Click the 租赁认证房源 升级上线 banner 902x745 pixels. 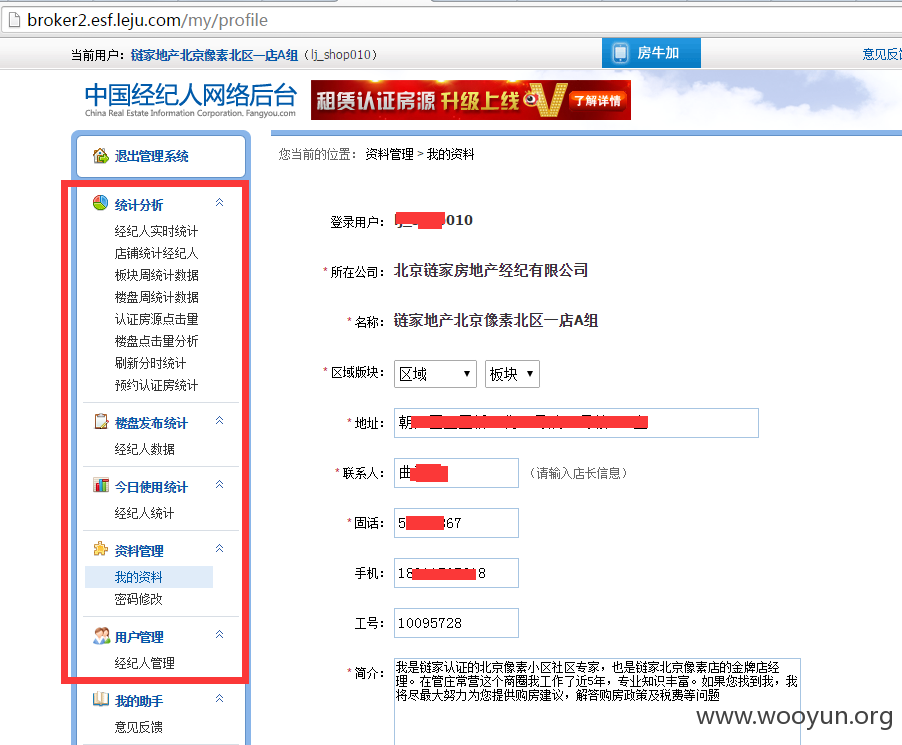point(471,100)
